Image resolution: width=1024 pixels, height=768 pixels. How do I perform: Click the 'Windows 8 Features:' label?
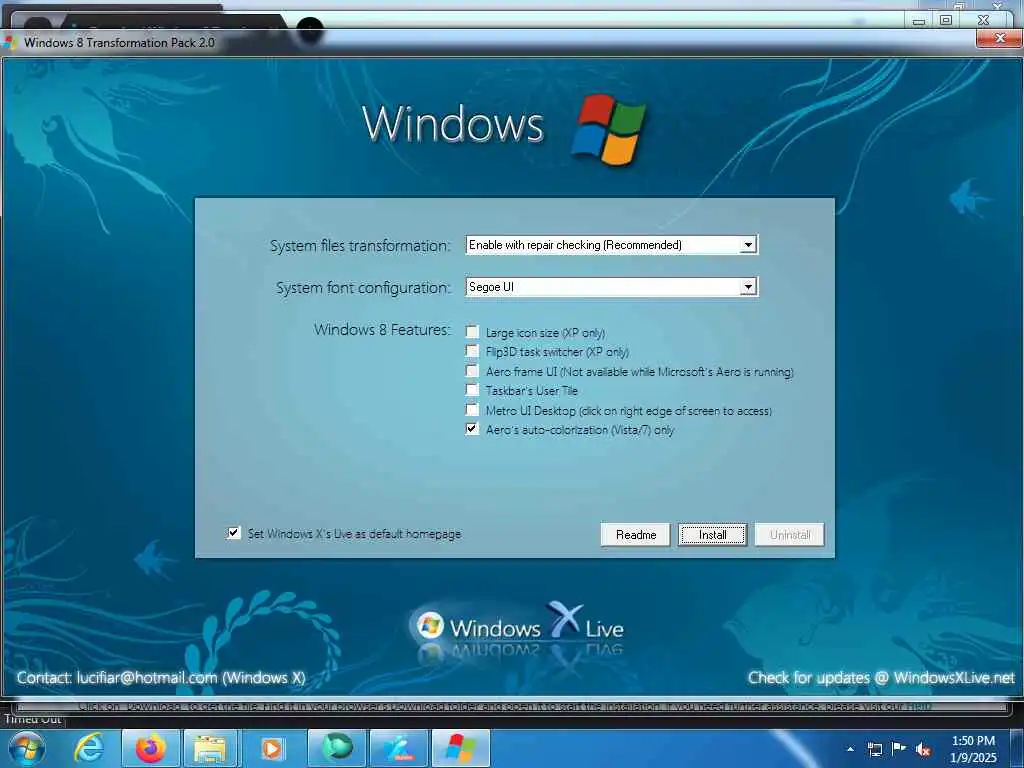382,329
